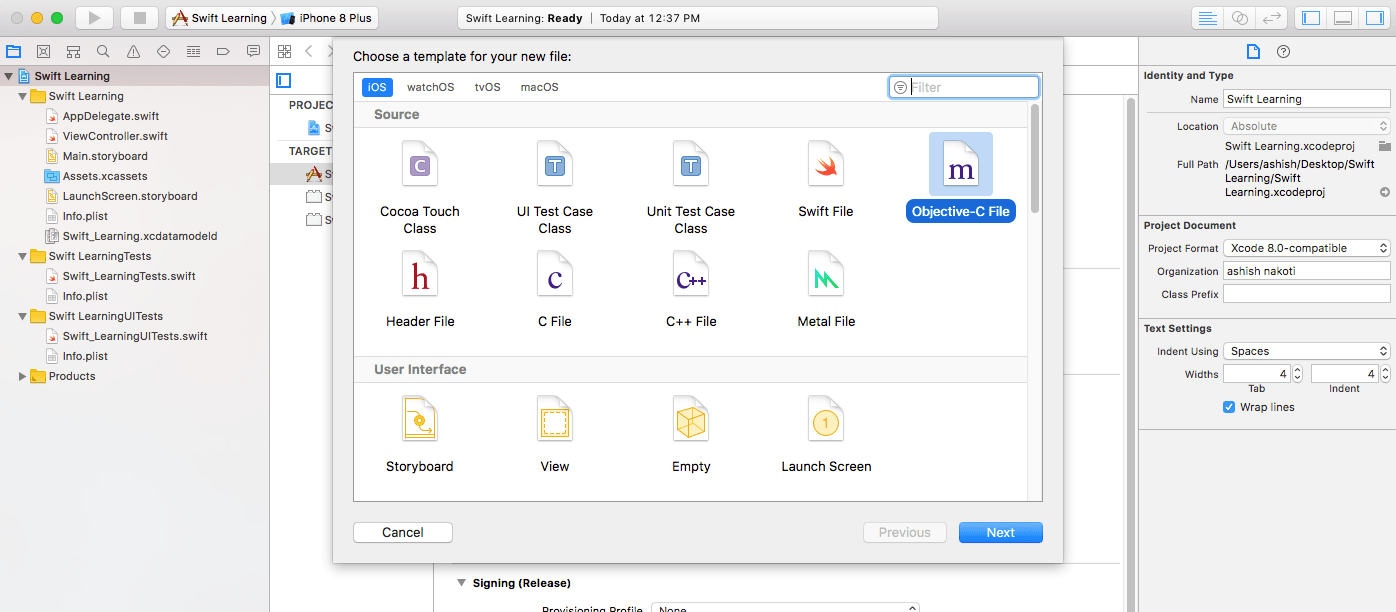Select the Version editor view
Viewport: 1396px width, 612px height.
pyautogui.click(x=1272, y=18)
